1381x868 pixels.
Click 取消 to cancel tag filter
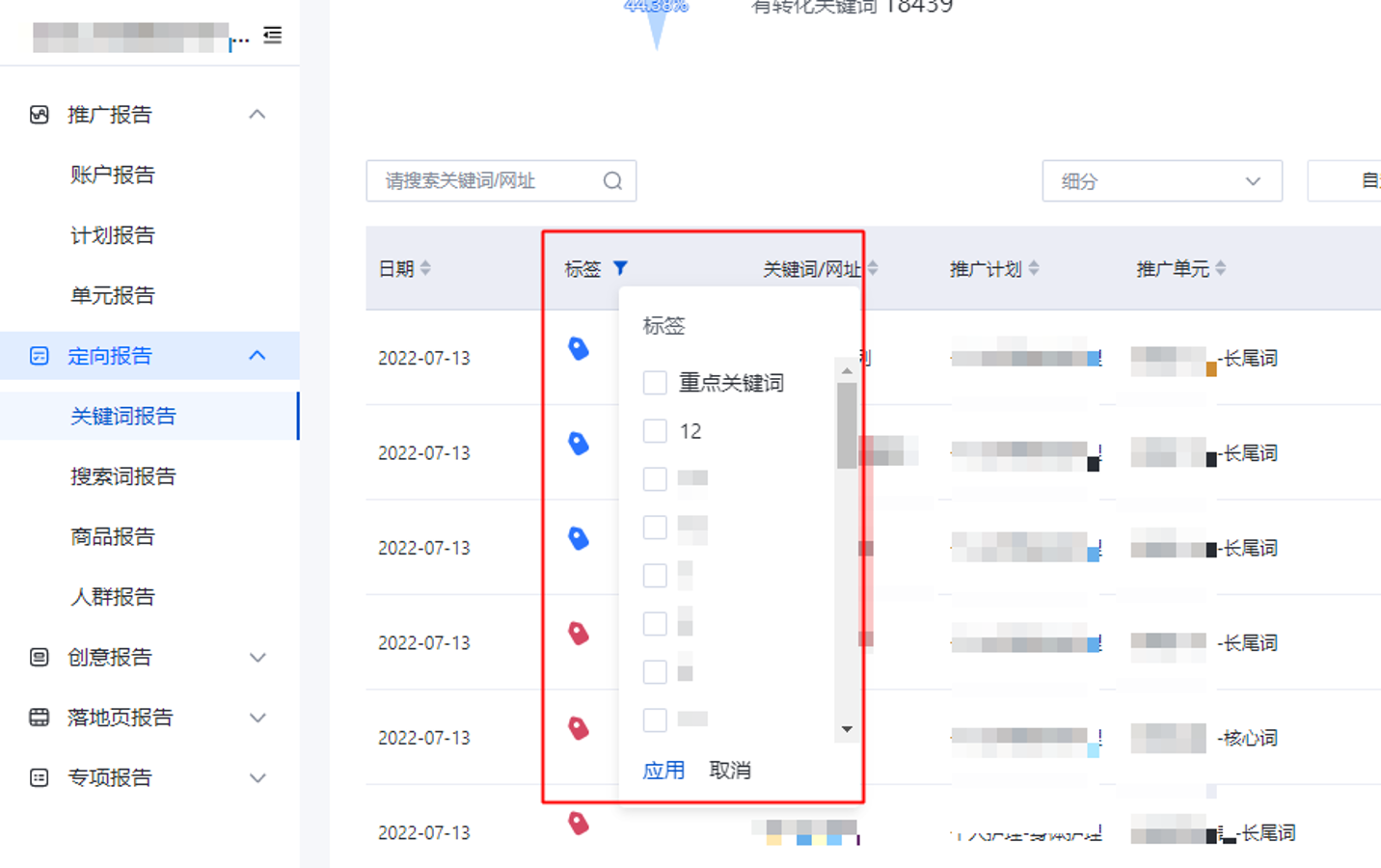(730, 771)
